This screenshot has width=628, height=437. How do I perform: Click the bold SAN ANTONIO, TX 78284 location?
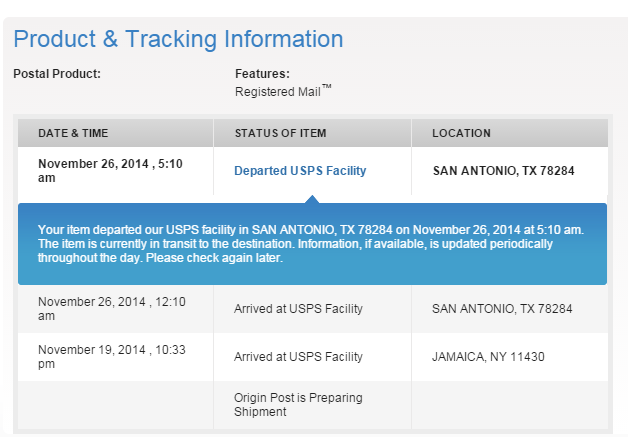pos(503,171)
